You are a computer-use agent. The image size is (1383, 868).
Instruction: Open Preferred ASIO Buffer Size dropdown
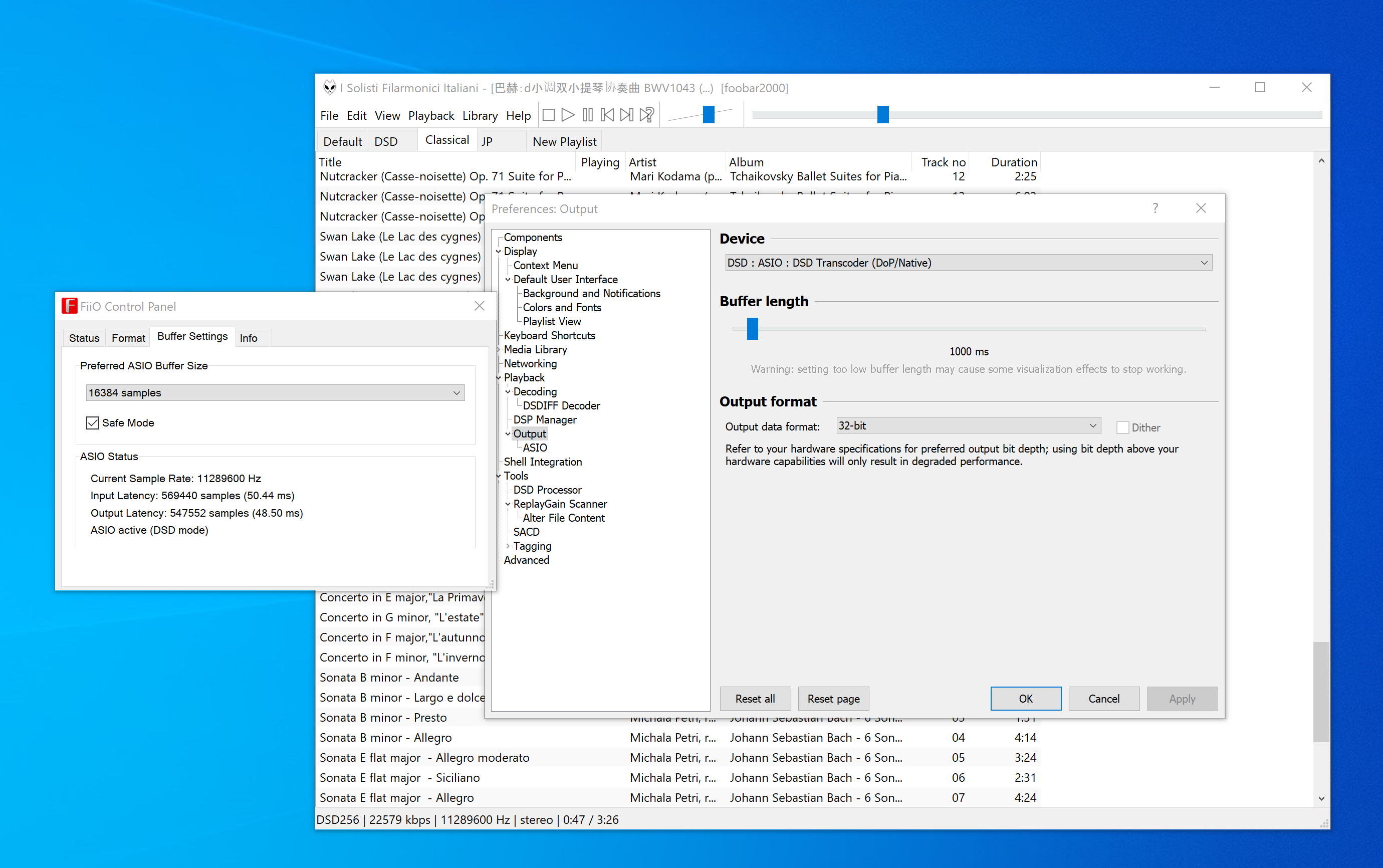(x=275, y=393)
